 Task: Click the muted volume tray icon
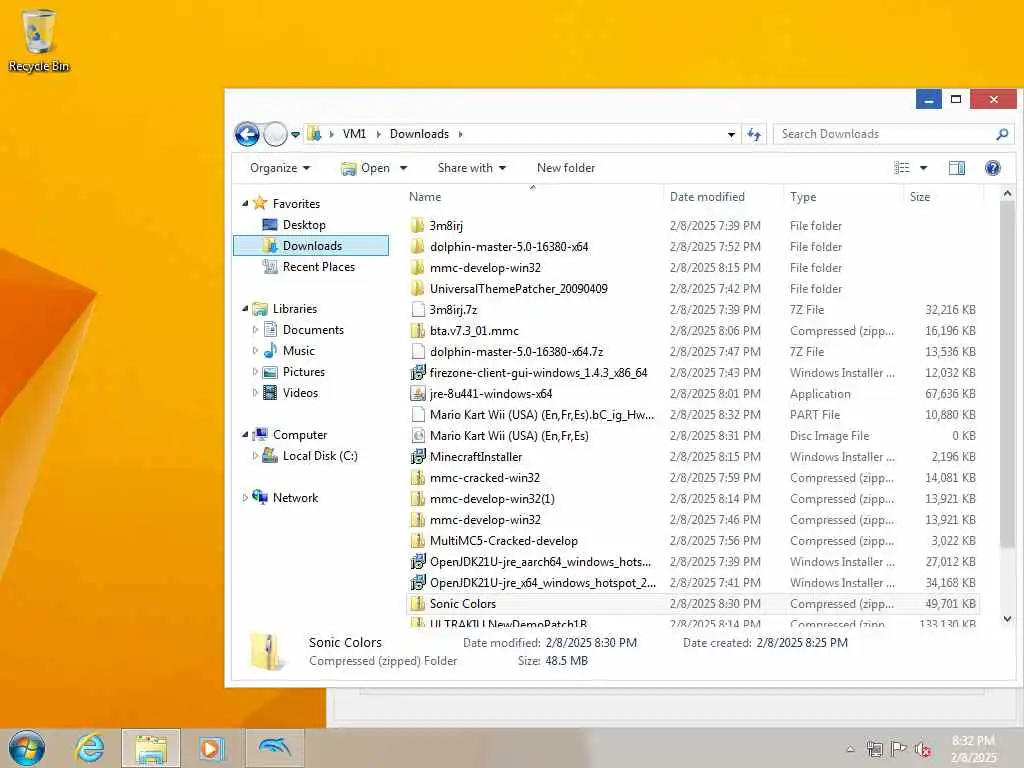(x=923, y=749)
